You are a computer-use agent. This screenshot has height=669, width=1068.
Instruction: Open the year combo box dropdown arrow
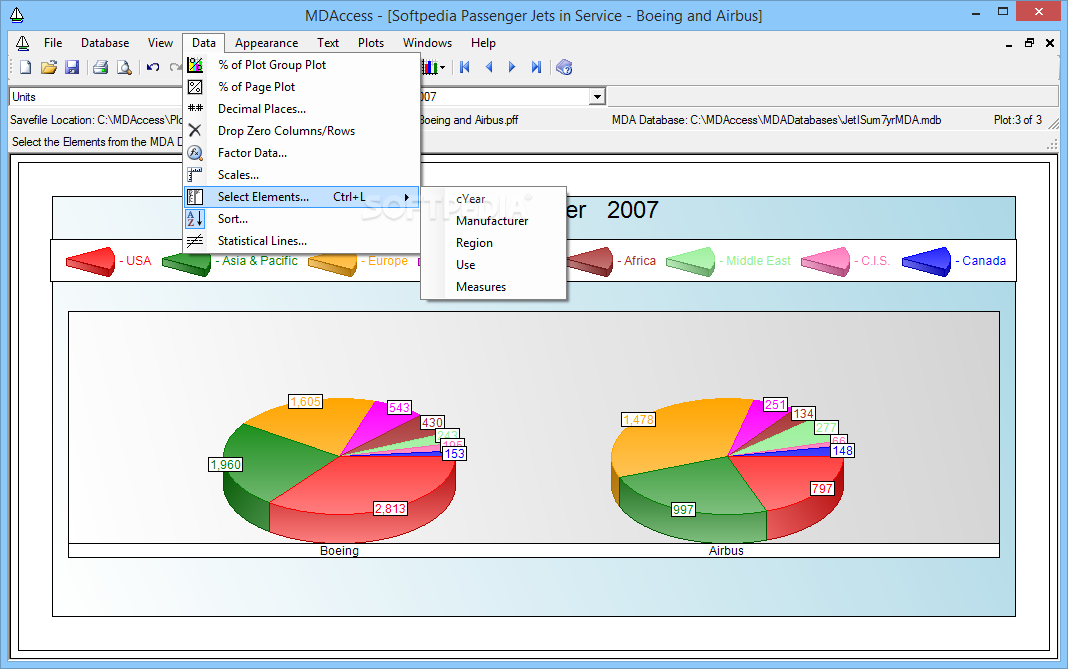(597, 97)
